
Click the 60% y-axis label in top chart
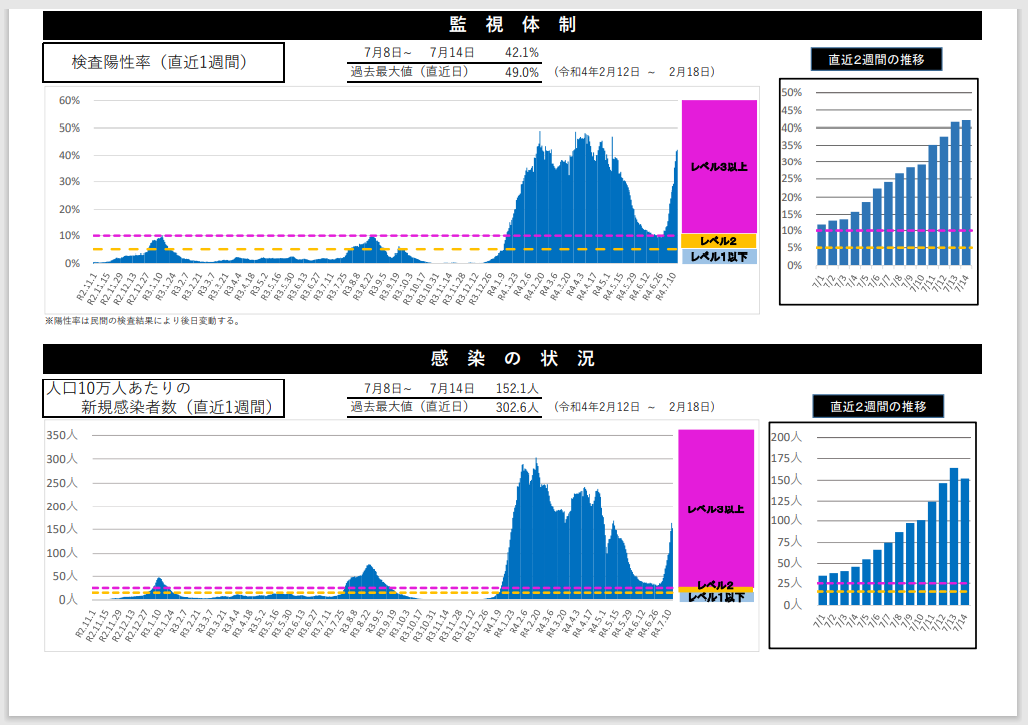point(69,101)
